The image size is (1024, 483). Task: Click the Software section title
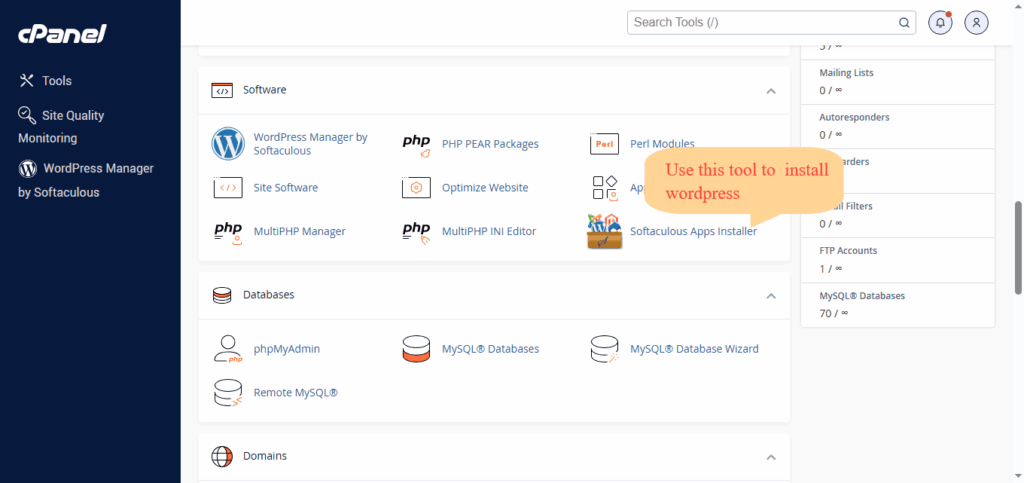(264, 90)
